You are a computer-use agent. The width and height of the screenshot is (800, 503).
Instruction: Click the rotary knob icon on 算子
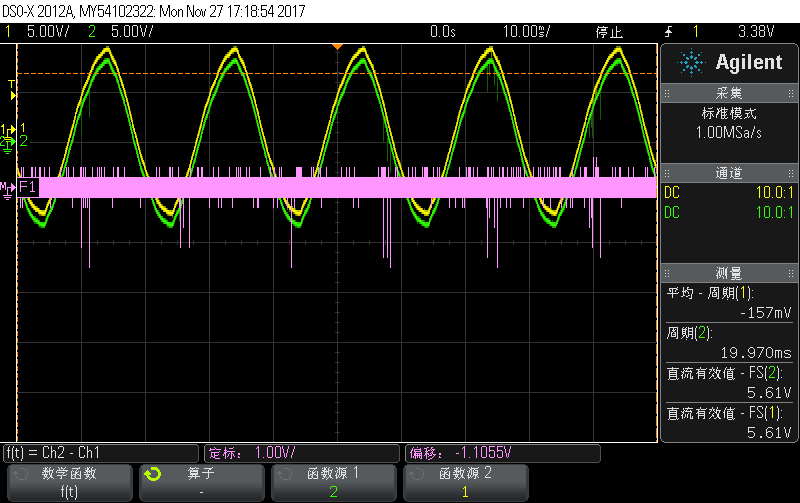(153, 474)
